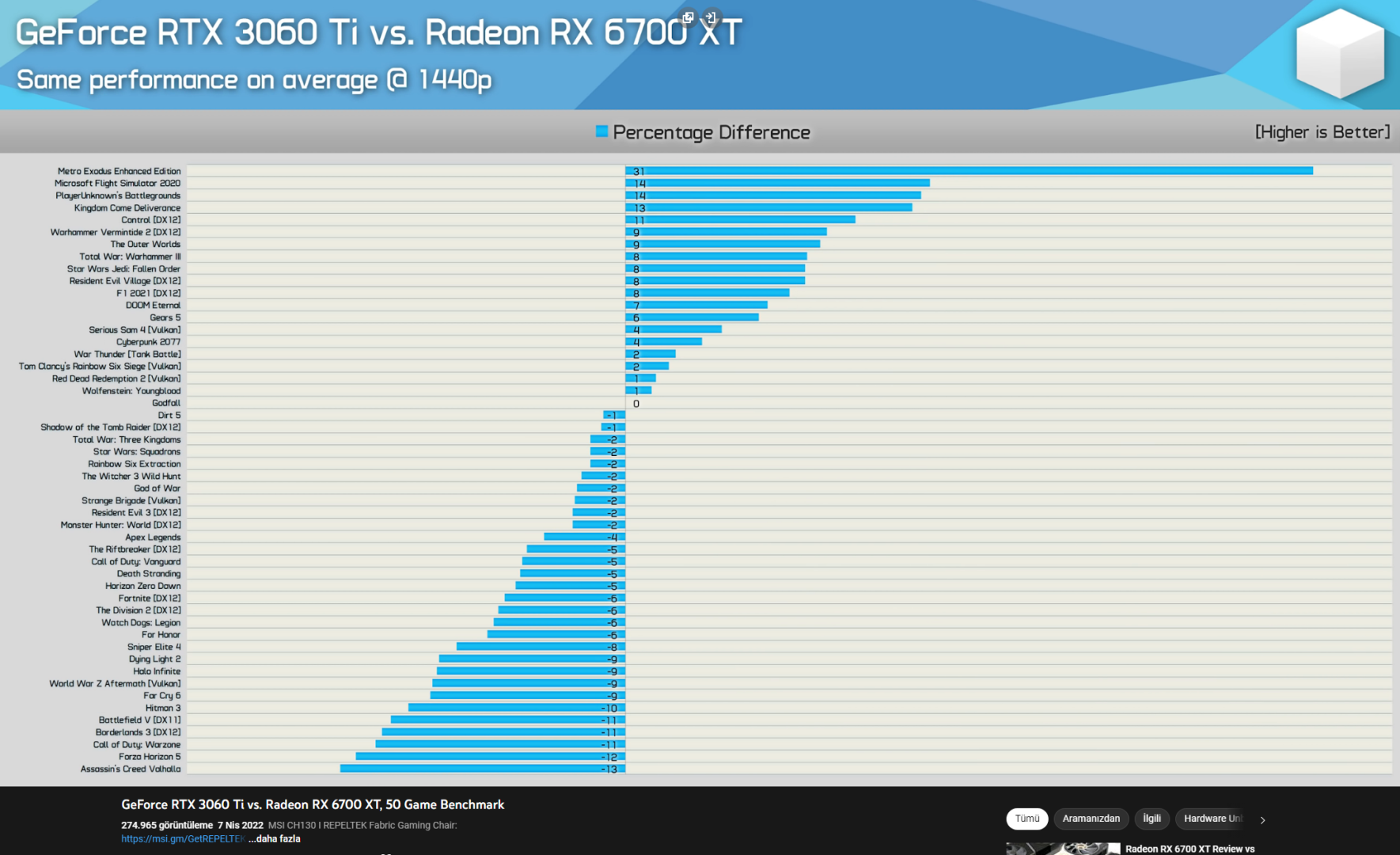Click the 'Battlefield V [DX11]' label
This screenshot has height=855, width=1400.
(140, 720)
